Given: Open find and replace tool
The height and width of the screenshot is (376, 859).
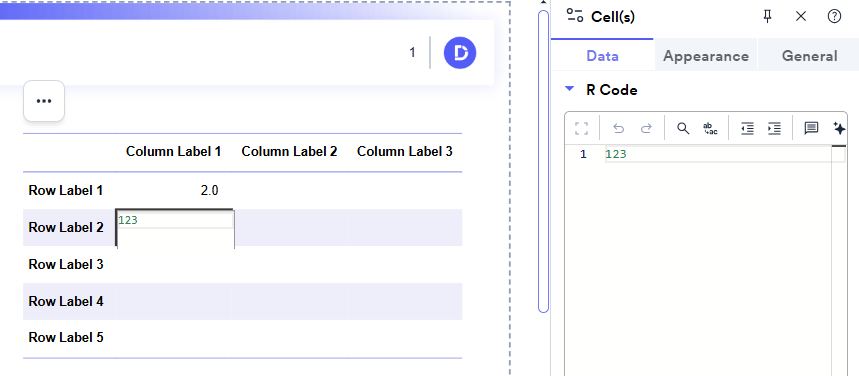Looking at the screenshot, I should click(x=711, y=128).
